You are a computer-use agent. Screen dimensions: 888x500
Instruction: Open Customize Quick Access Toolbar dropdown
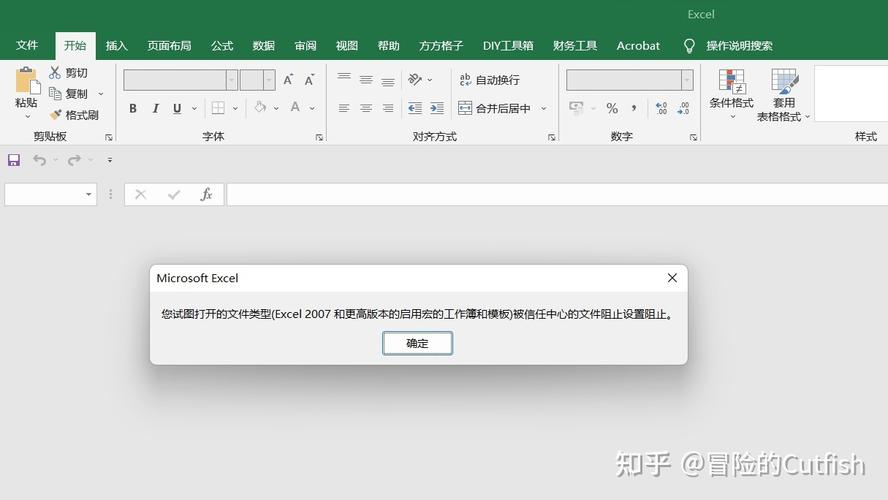pos(110,160)
